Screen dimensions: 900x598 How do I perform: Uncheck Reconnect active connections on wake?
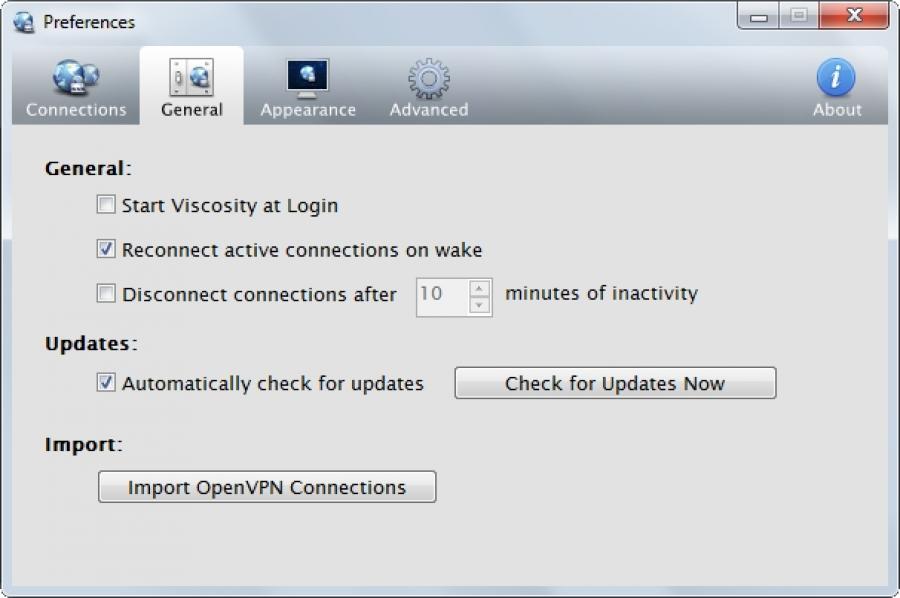pyautogui.click(x=106, y=248)
